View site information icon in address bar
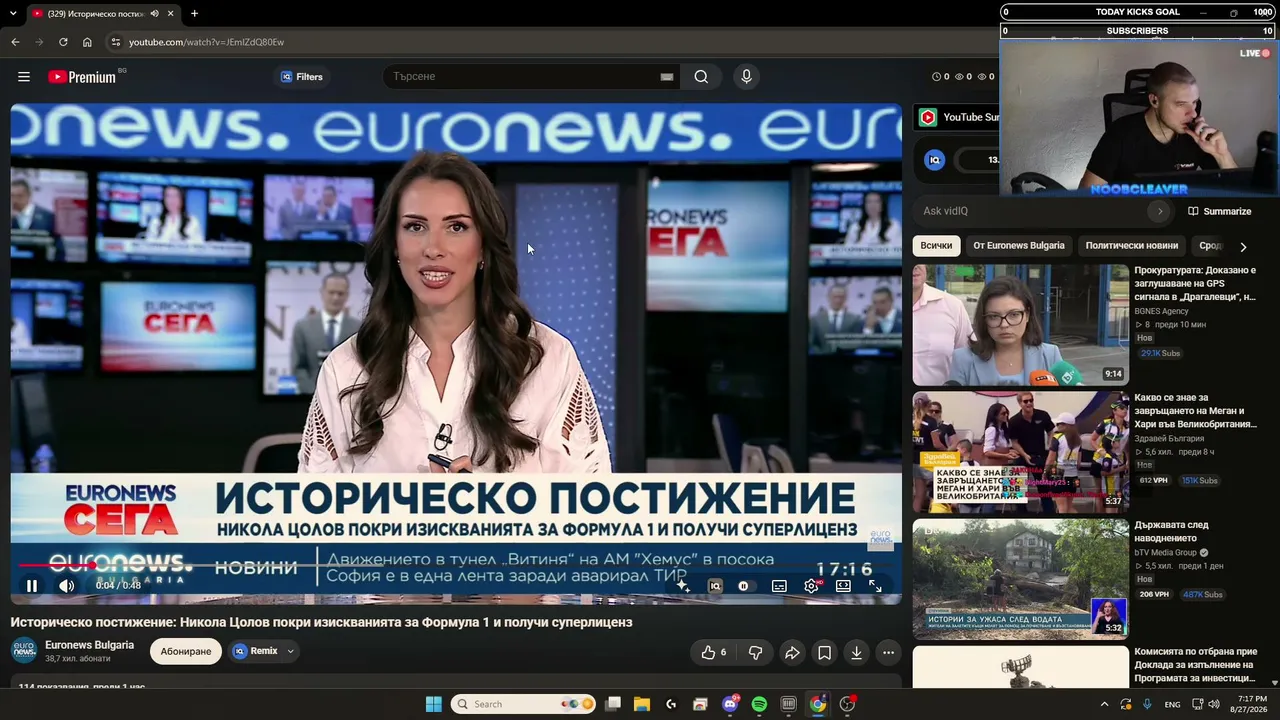The width and height of the screenshot is (1280, 720). (x=116, y=42)
